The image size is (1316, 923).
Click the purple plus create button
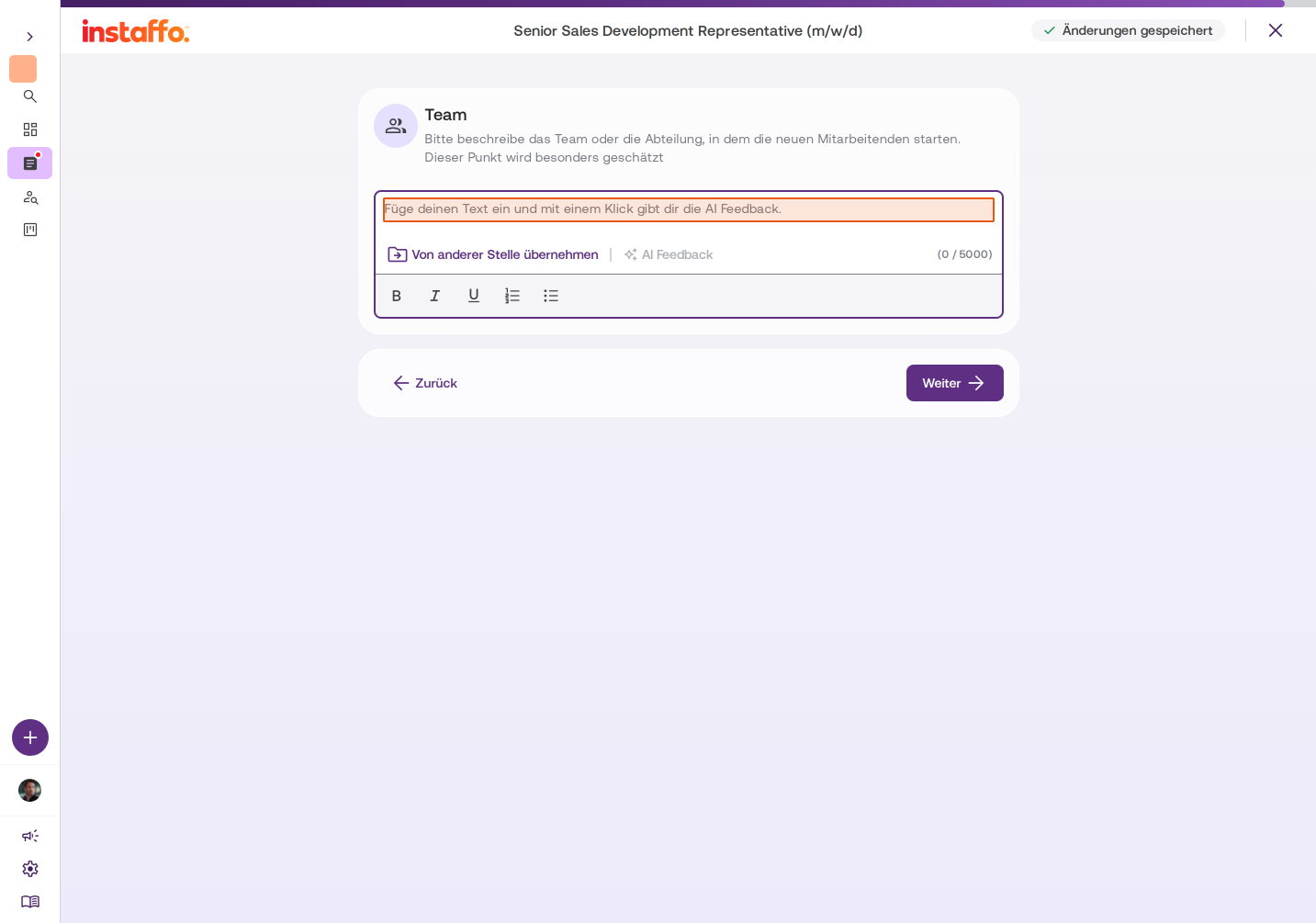(x=30, y=737)
